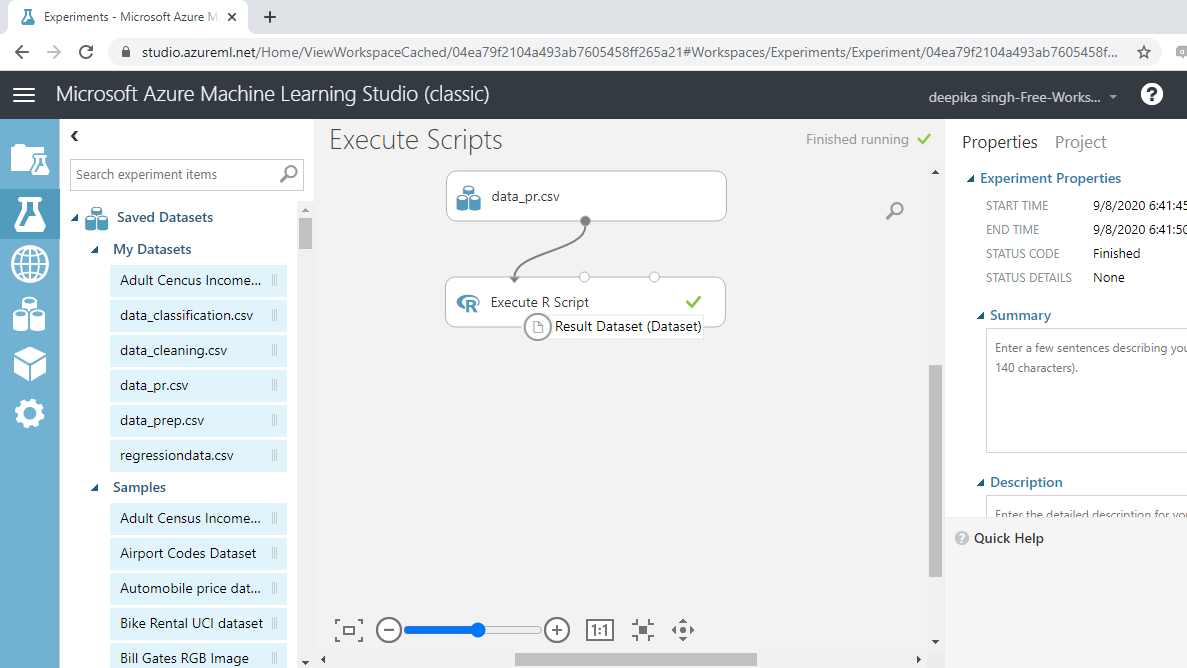This screenshot has width=1187, height=668.
Task: Open Datasets cylinder icon in sidebar
Action: (30, 314)
